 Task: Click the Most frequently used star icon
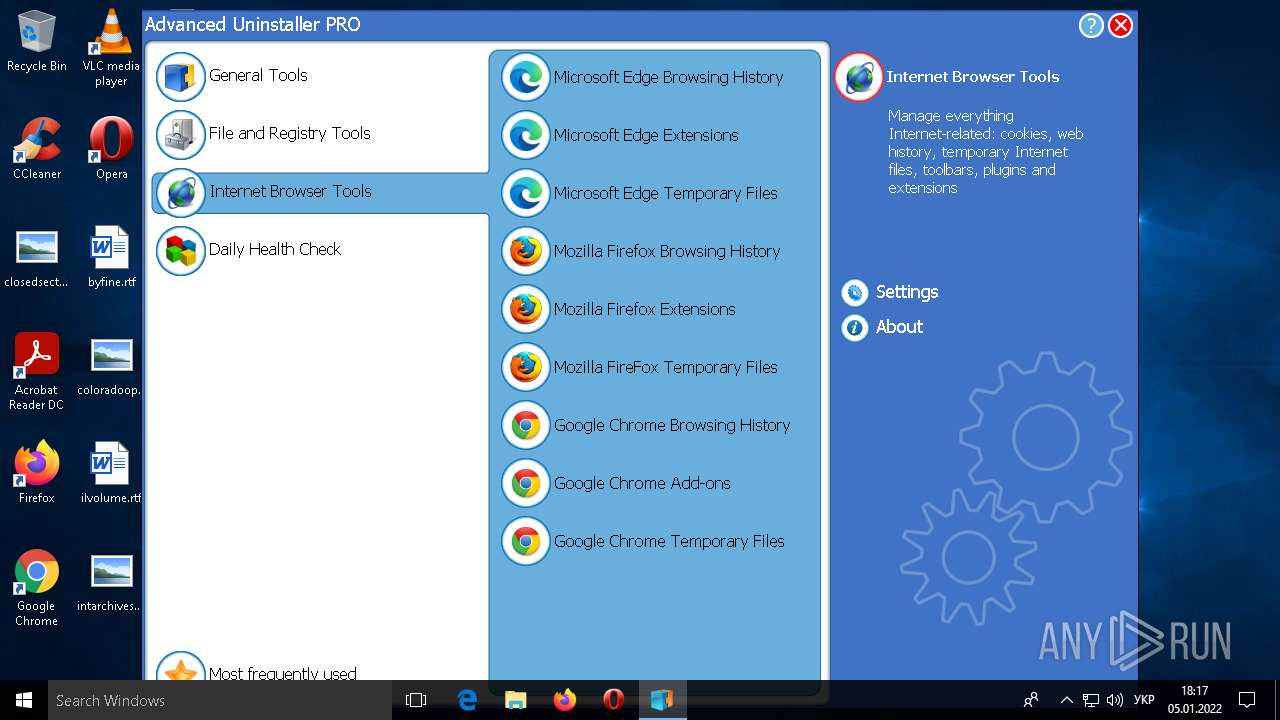tap(181, 668)
